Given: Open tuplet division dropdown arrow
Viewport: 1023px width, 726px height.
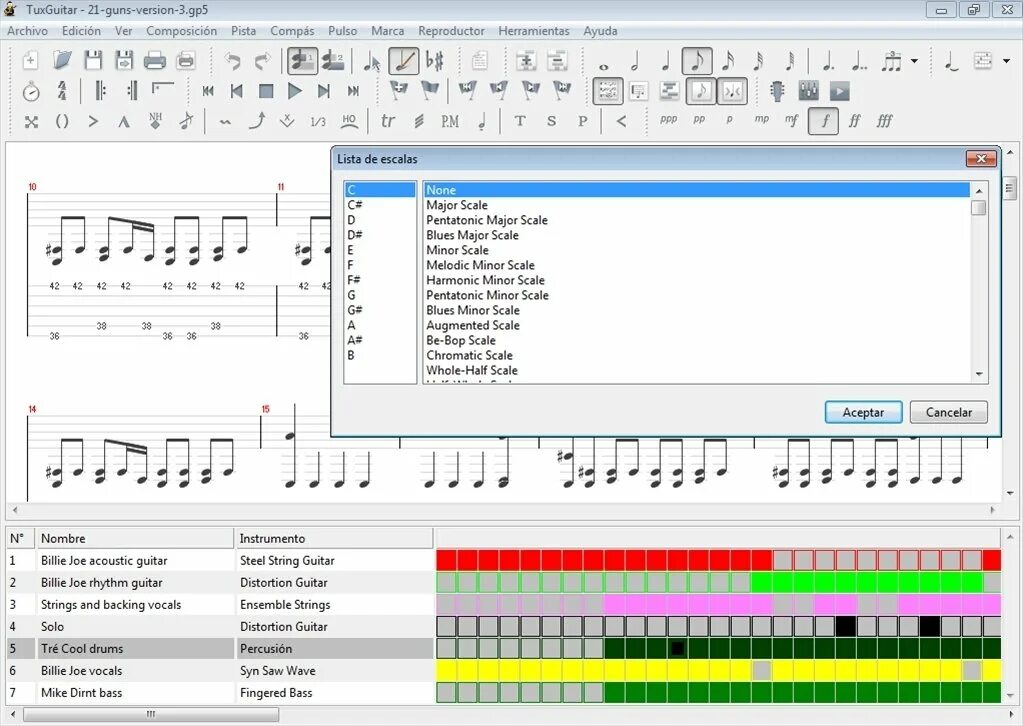Looking at the screenshot, I should pos(914,61).
